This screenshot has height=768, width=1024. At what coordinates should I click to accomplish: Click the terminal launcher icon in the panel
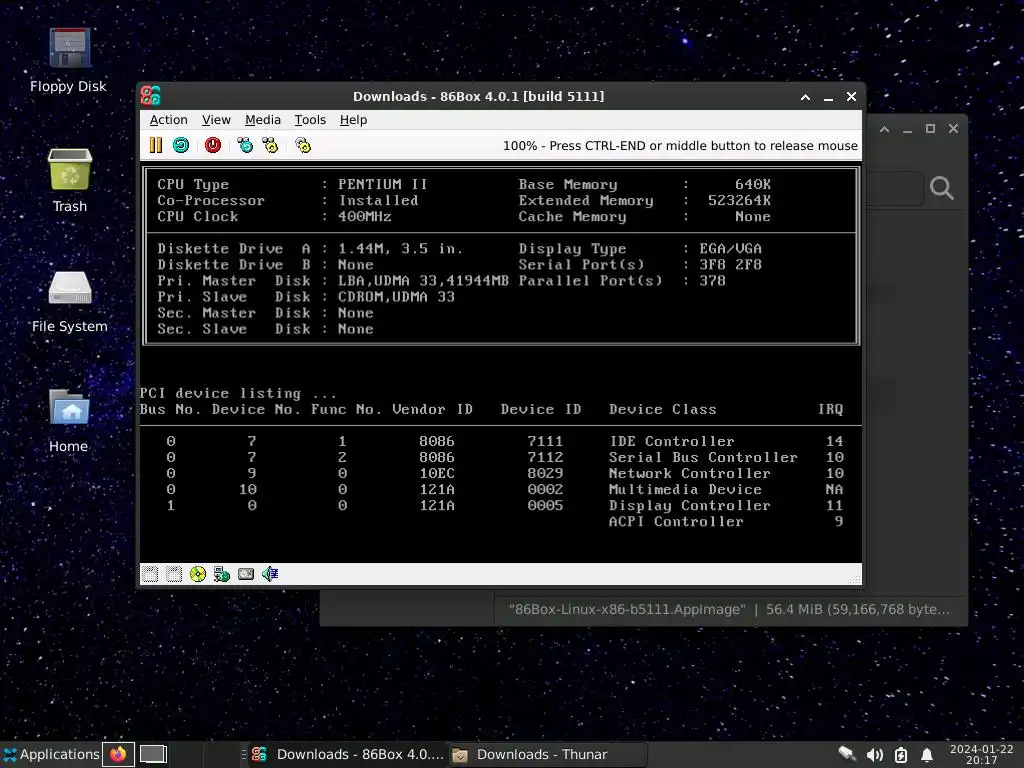153,754
